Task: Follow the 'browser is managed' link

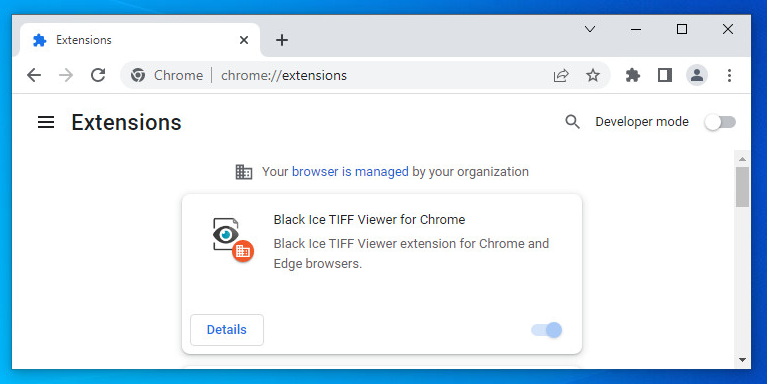Action: (350, 172)
